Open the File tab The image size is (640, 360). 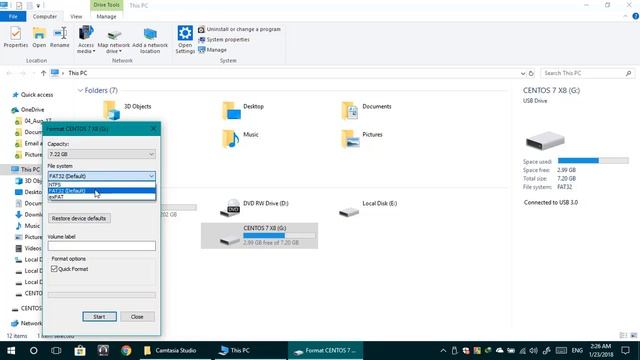[13, 16]
